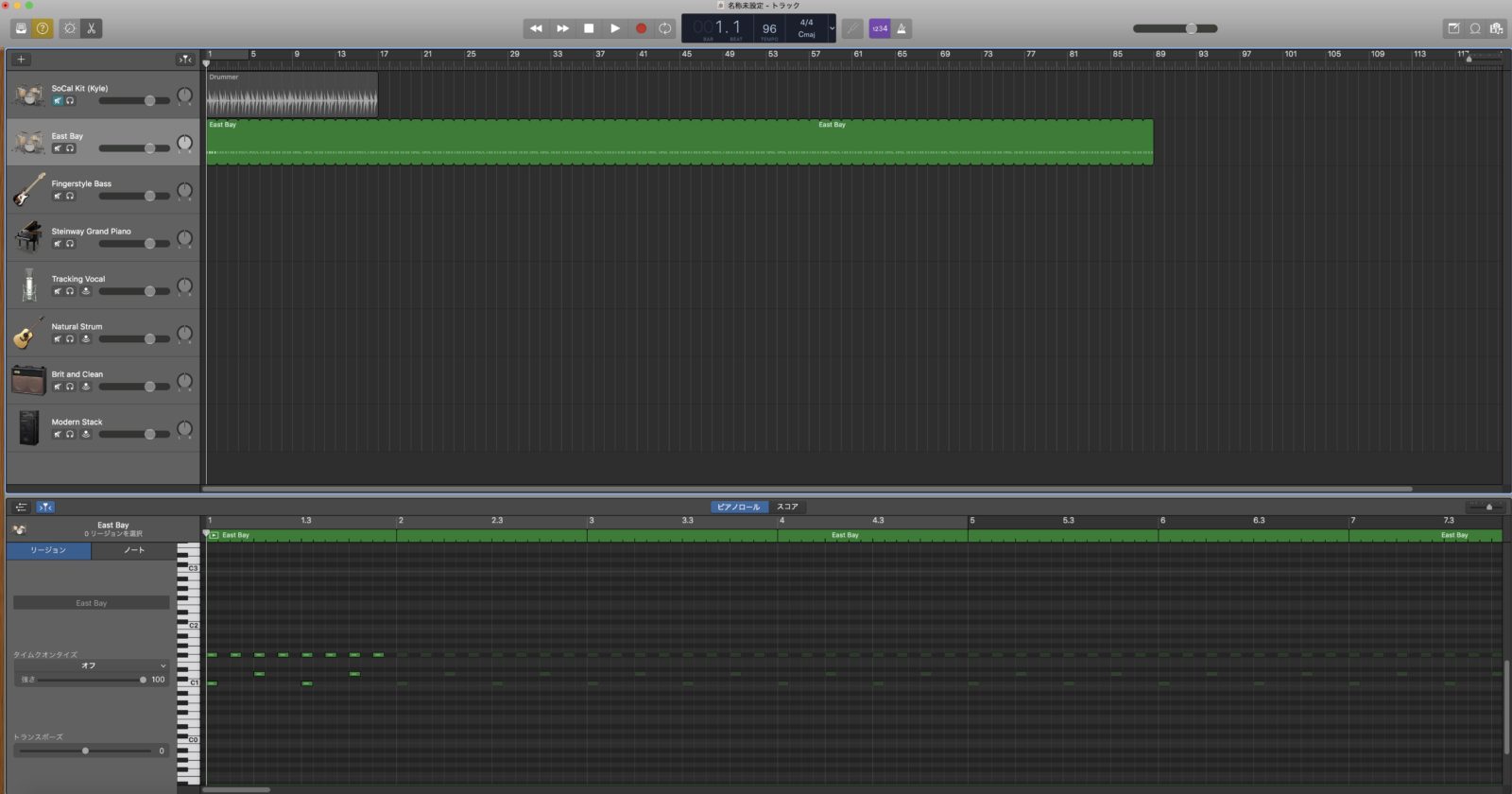Mute the SoCal Kit (Kyle) track
The image size is (1512, 794).
pos(58,100)
